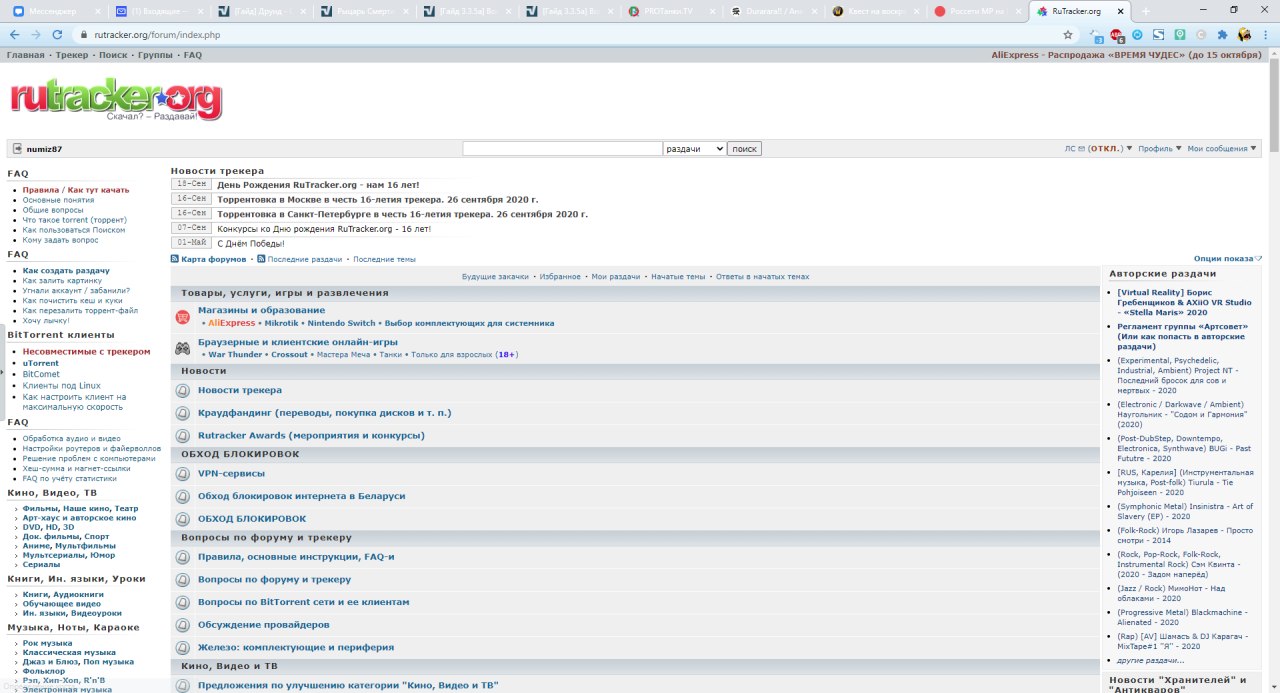Click the logout icon next to numiz87

coord(17,149)
